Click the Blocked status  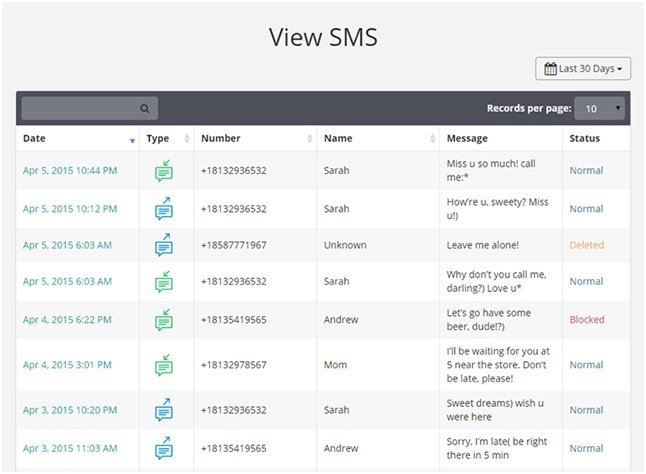(x=587, y=320)
